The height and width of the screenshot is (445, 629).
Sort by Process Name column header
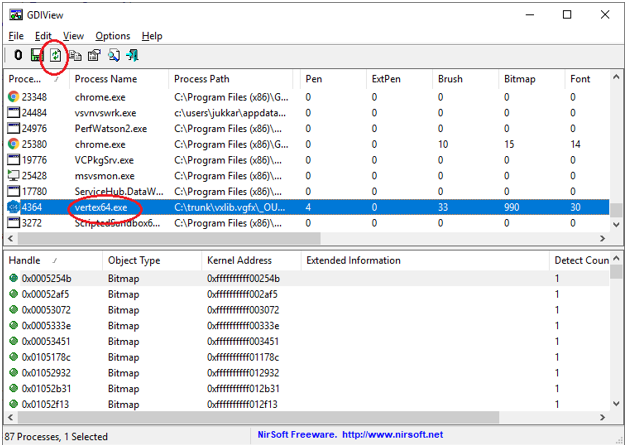[x=105, y=79]
